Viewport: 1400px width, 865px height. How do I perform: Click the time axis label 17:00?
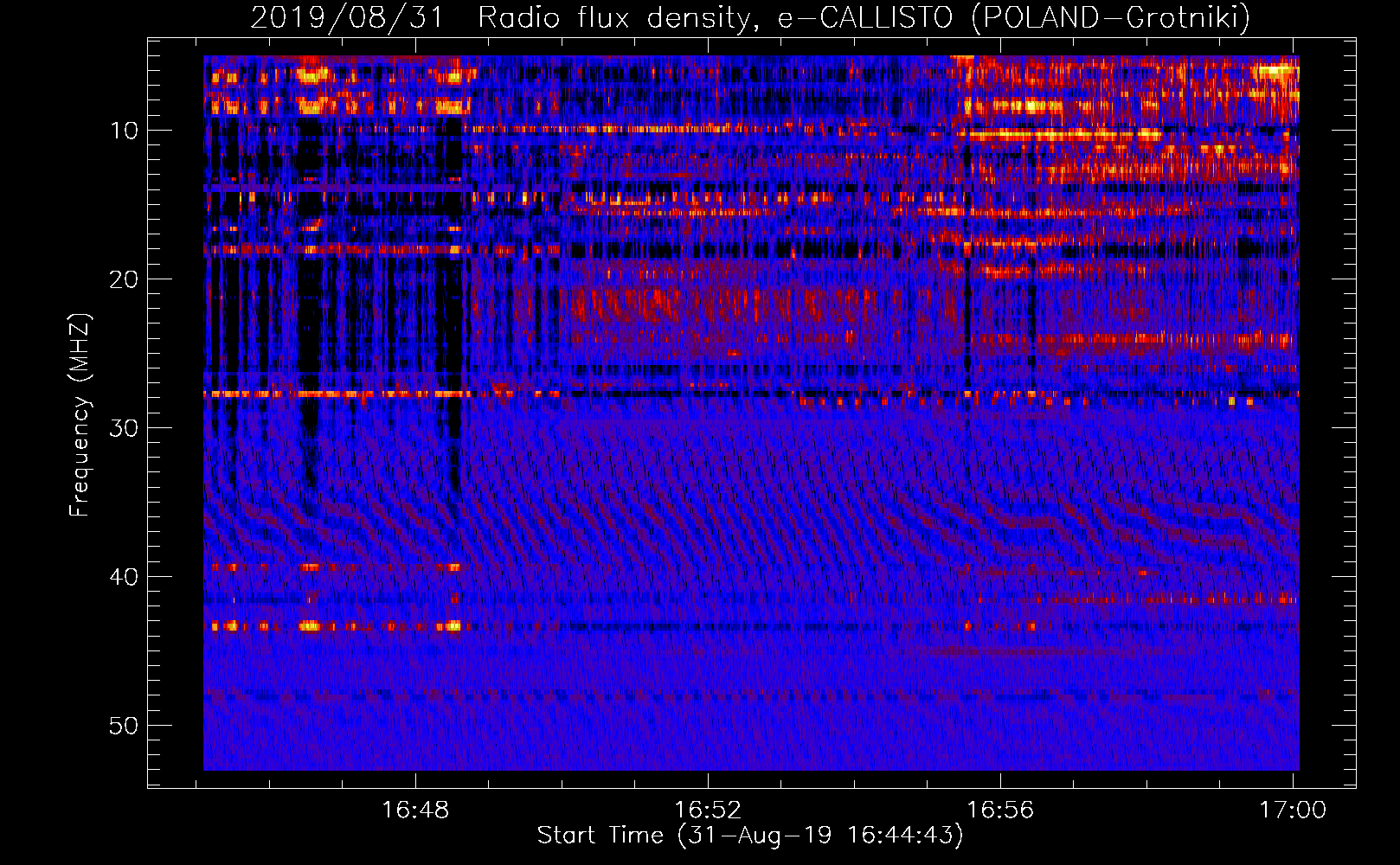[1293, 811]
